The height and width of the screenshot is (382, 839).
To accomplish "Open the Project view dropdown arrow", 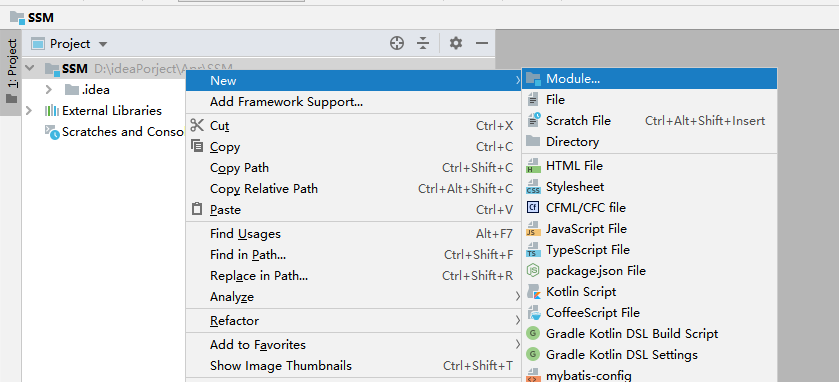I will [x=103, y=44].
